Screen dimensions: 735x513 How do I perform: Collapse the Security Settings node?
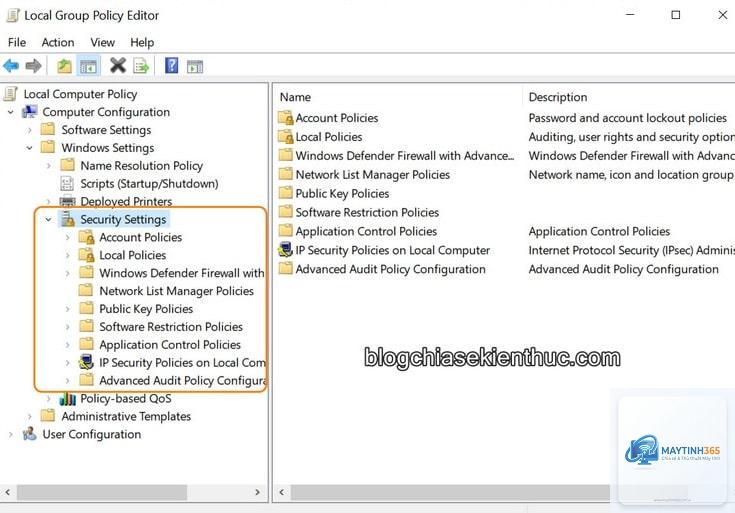[x=49, y=219]
